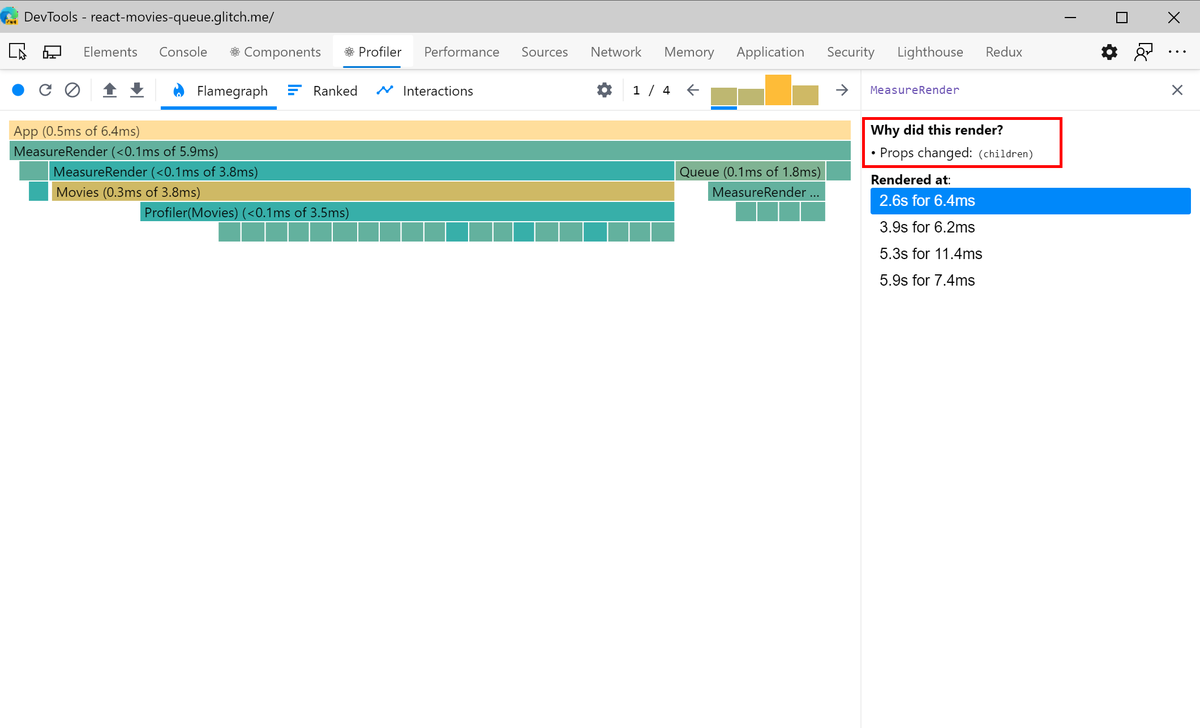Image resolution: width=1200 pixels, height=728 pixels.
Task: Open the profiler settings gear
Action: coord(605,90)
